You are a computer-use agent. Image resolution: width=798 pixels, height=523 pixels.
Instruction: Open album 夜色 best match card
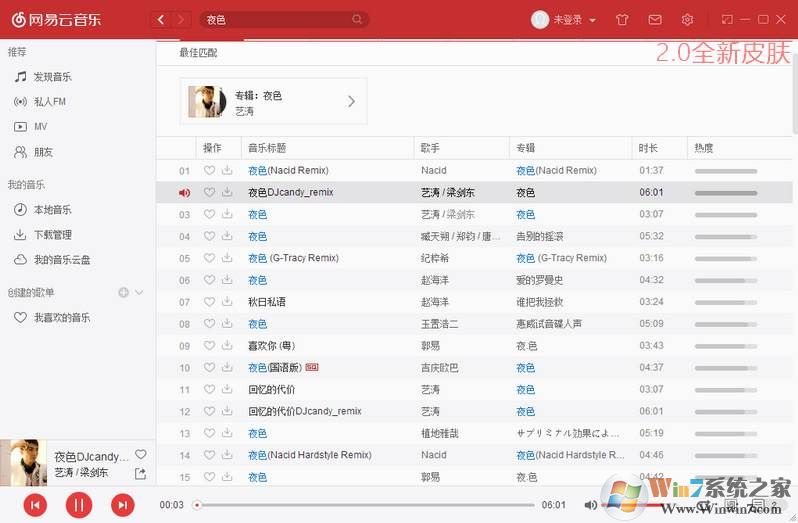[273, 101]
